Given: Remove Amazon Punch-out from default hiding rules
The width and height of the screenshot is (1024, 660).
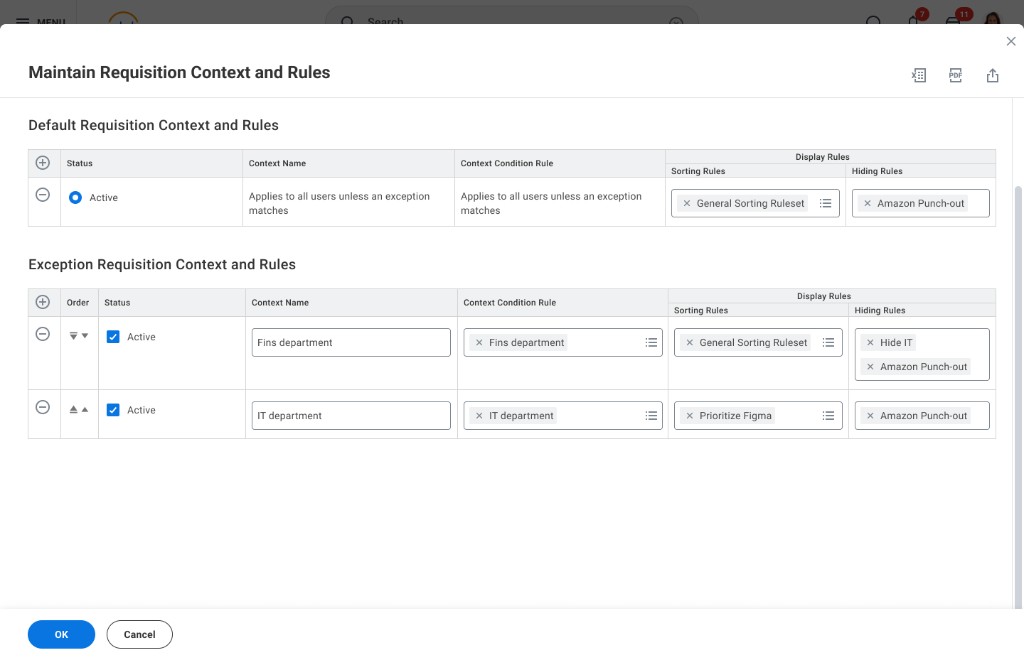Looking at the screenshot, I should coord(867,203).
